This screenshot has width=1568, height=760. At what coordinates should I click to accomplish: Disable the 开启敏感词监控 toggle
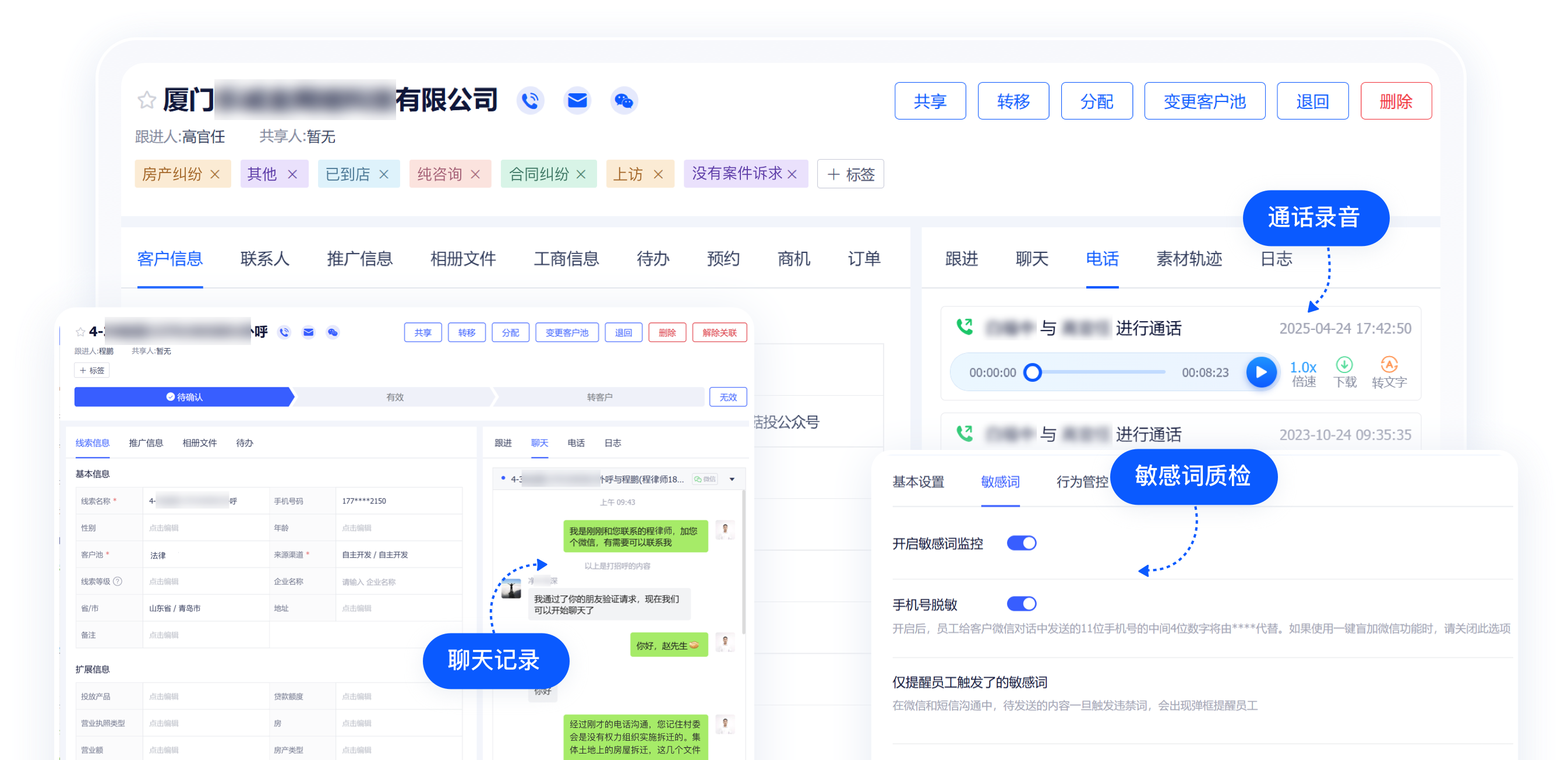1022,543
